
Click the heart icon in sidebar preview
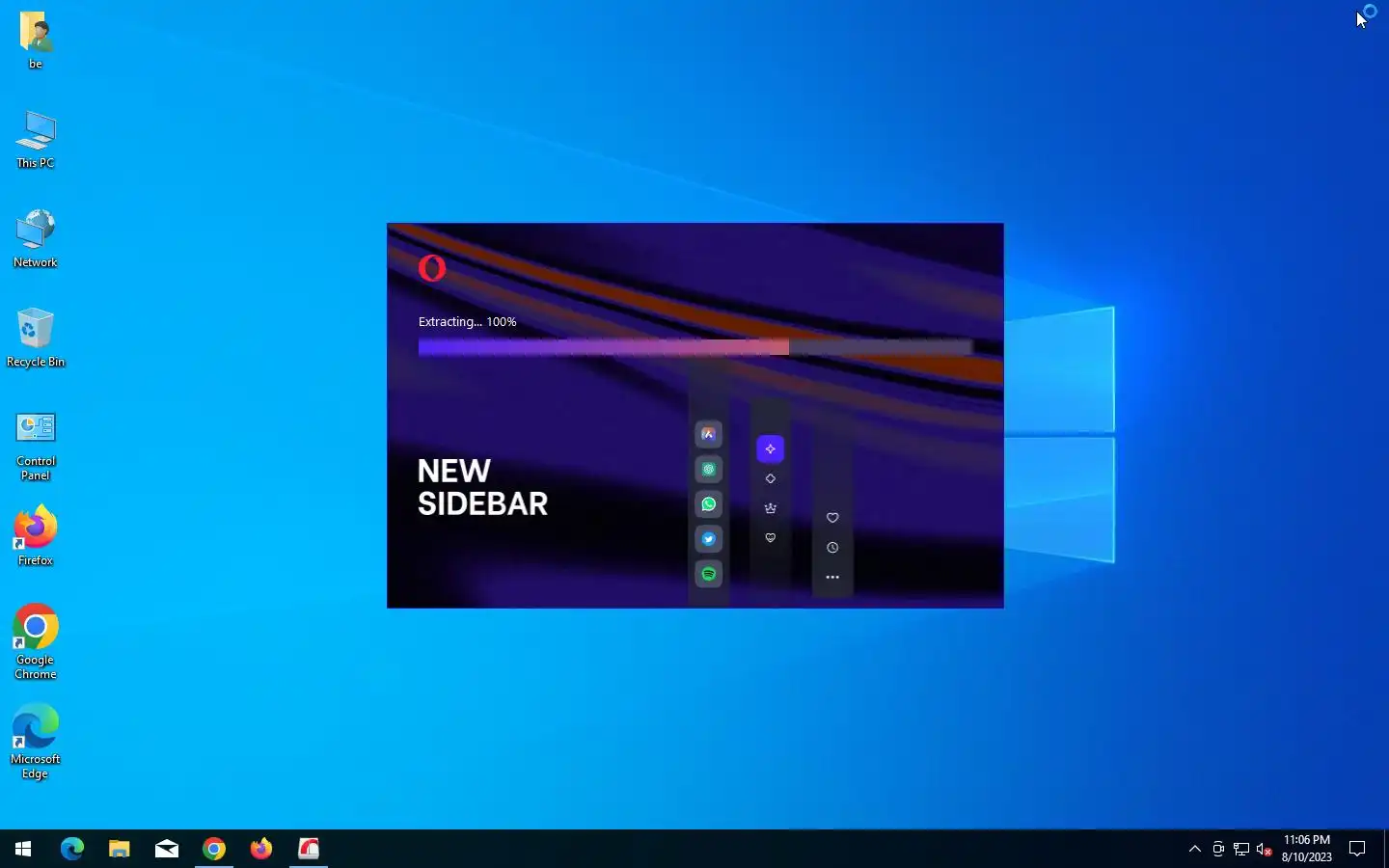832,518
